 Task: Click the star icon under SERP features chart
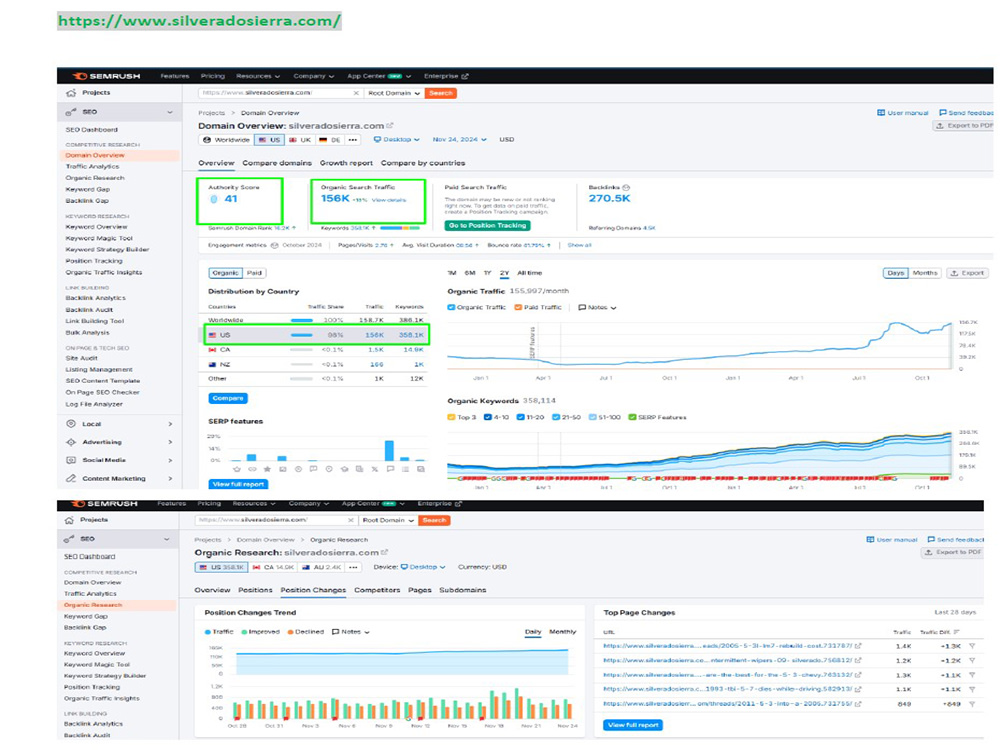click(x=267, y=469)
